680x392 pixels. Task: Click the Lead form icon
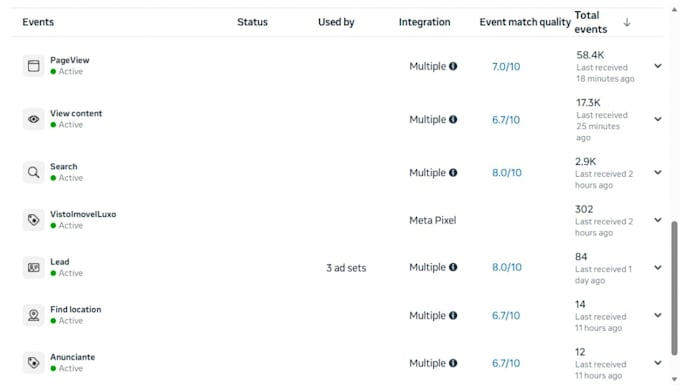33,268
